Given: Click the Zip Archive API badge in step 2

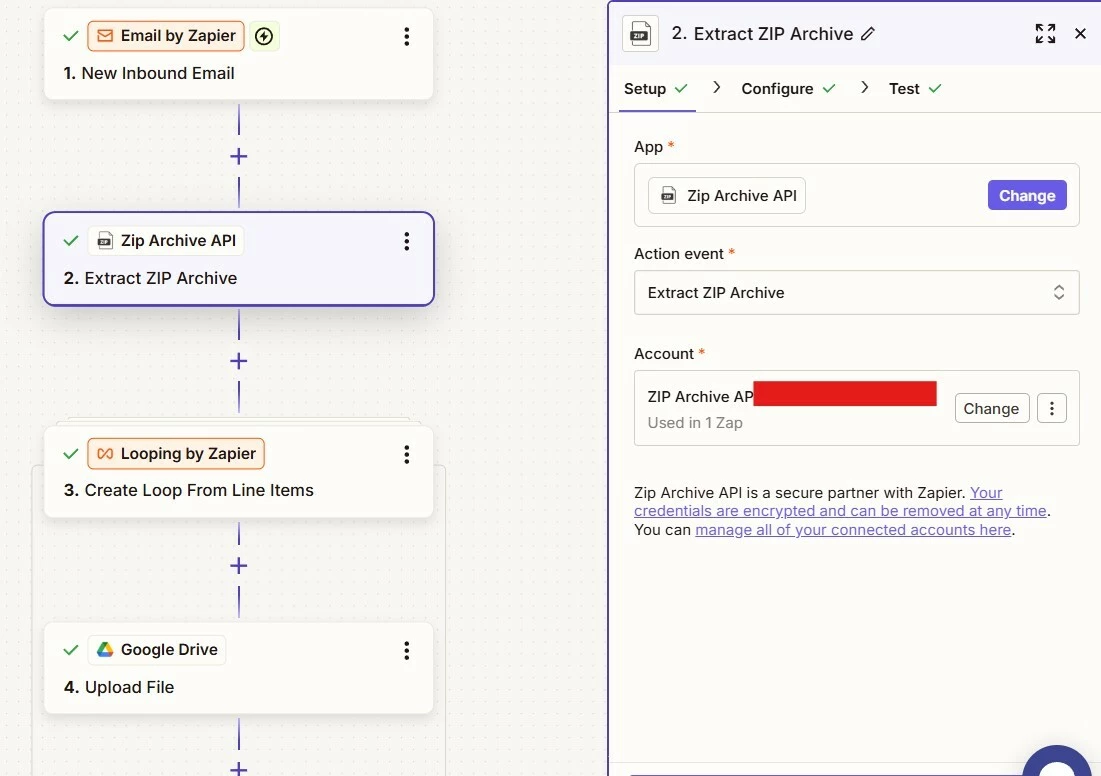Looking at the screenshot, I should [x=166, y=241].
